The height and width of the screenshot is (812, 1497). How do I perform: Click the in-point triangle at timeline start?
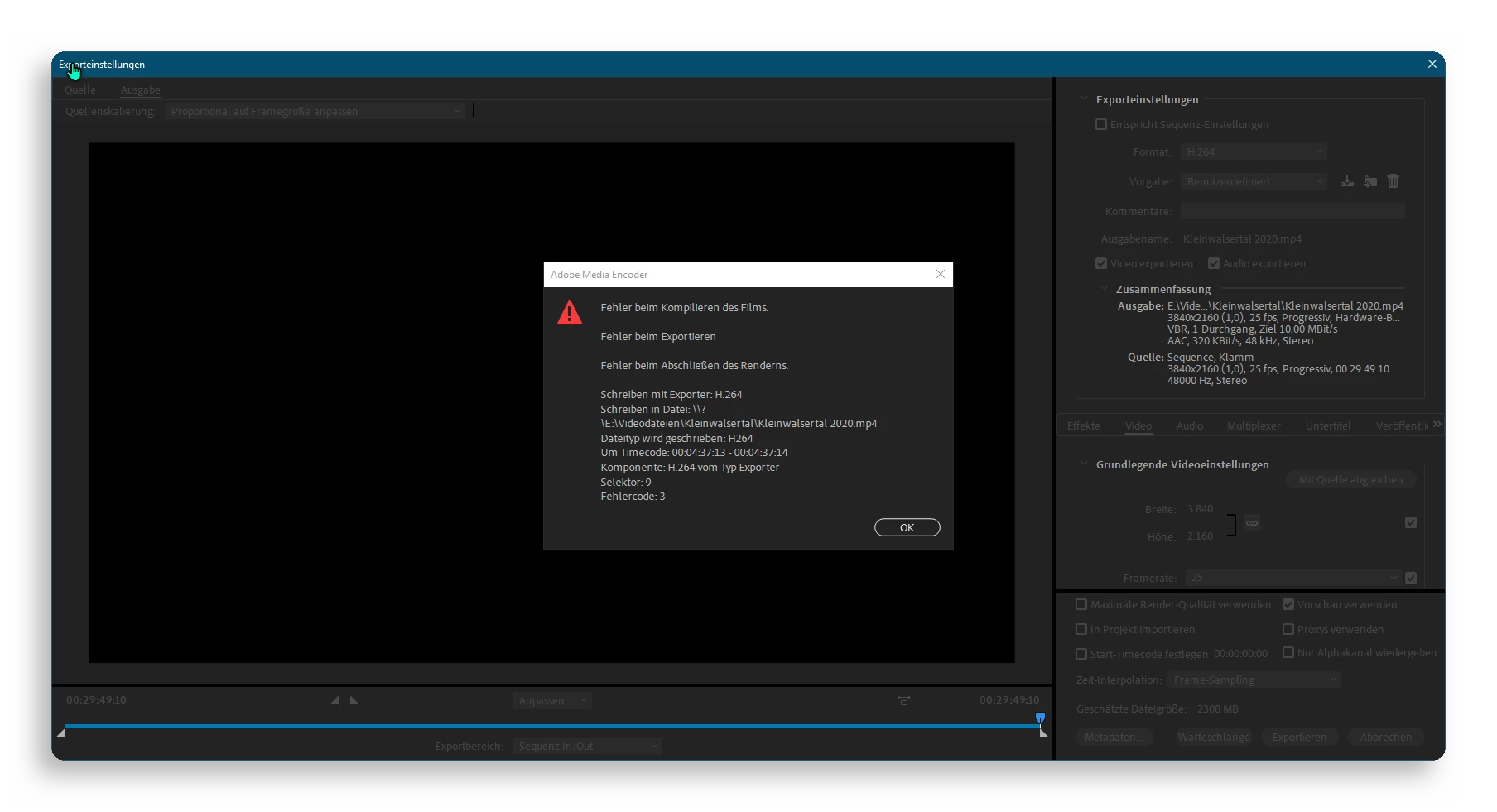[60, 733]
